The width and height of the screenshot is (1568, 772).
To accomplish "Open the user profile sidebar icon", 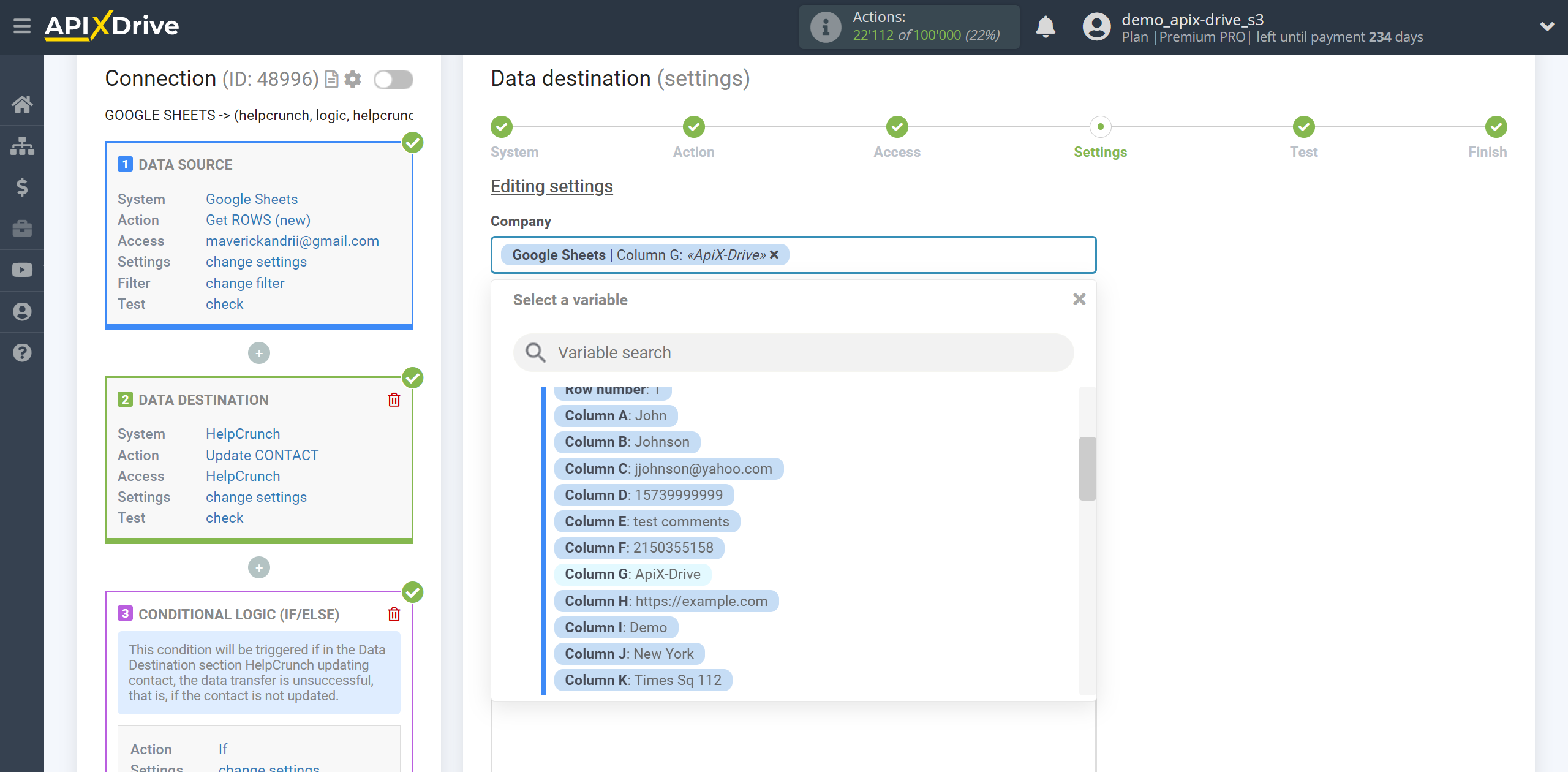I will [x=22, y=312].
